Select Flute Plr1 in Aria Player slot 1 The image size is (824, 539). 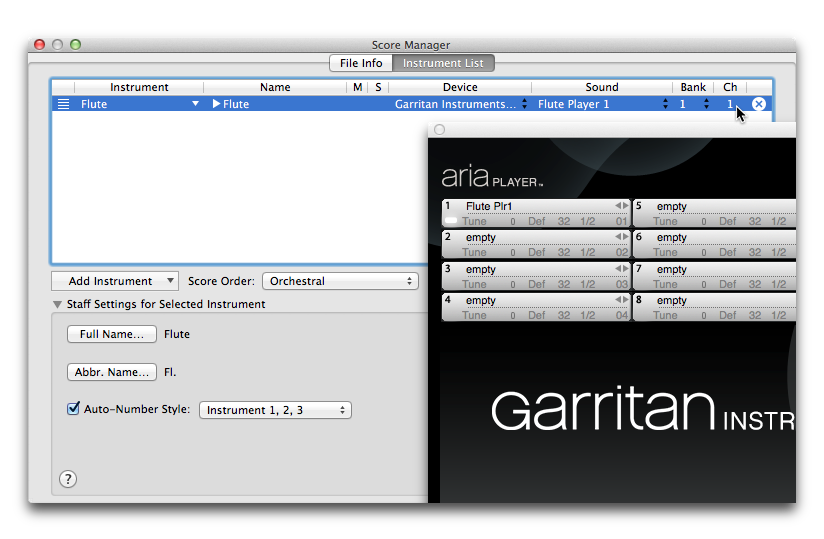[489, 206]
